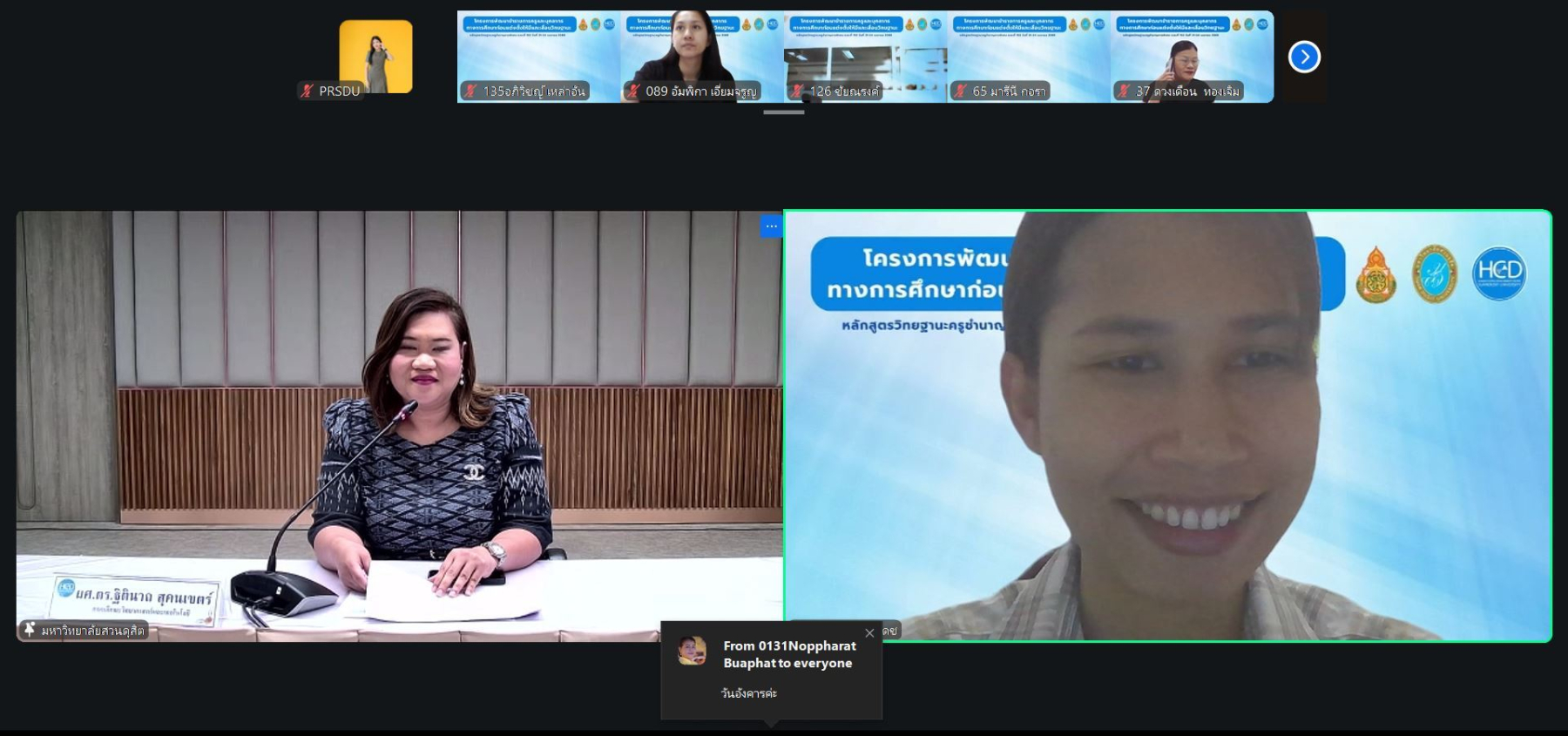The height and width of the screenshot is (736, 1568).
Task: Click the muted mic icon for participant 089
Action: [x=634, y=91]
